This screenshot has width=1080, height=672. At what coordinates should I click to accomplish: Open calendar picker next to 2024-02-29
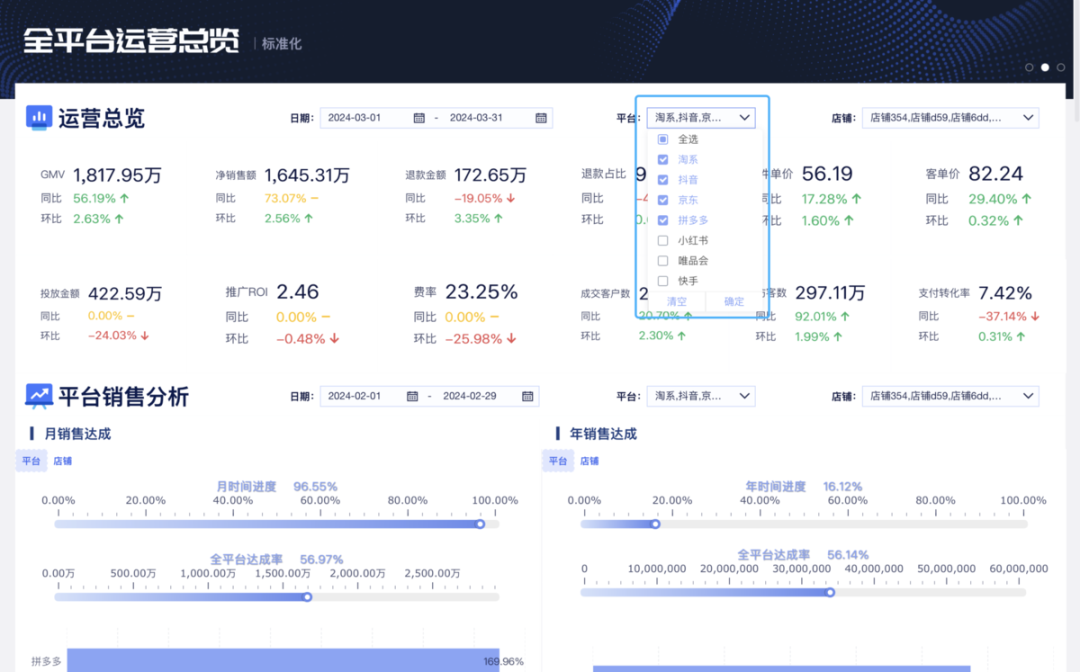[x=528, y=396]
